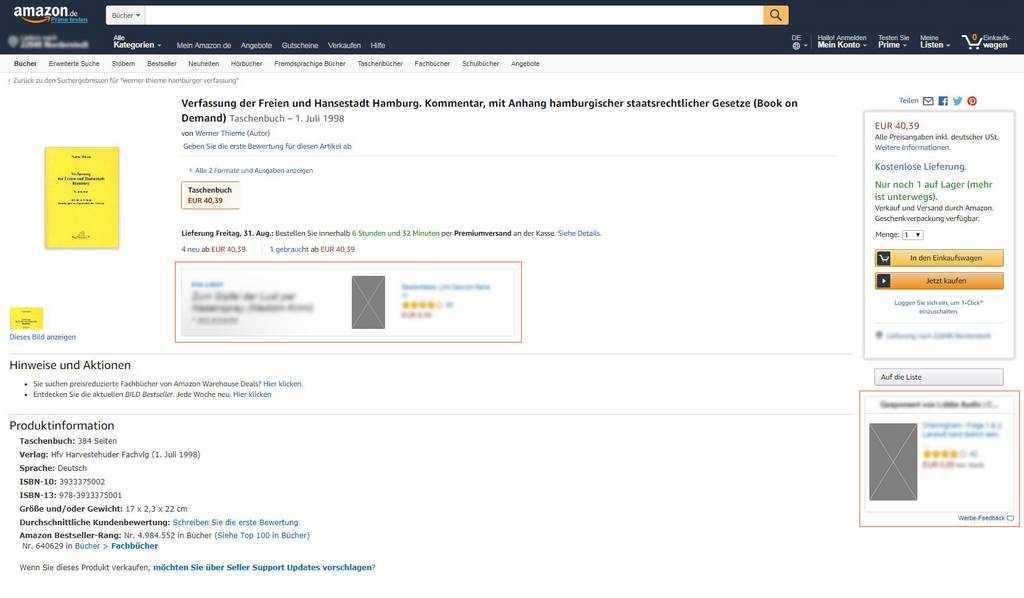The width and height of the screenshot is (1024, 598).
Task: Go to Hörbücher in the subnavigation
Action: [246, 63]
